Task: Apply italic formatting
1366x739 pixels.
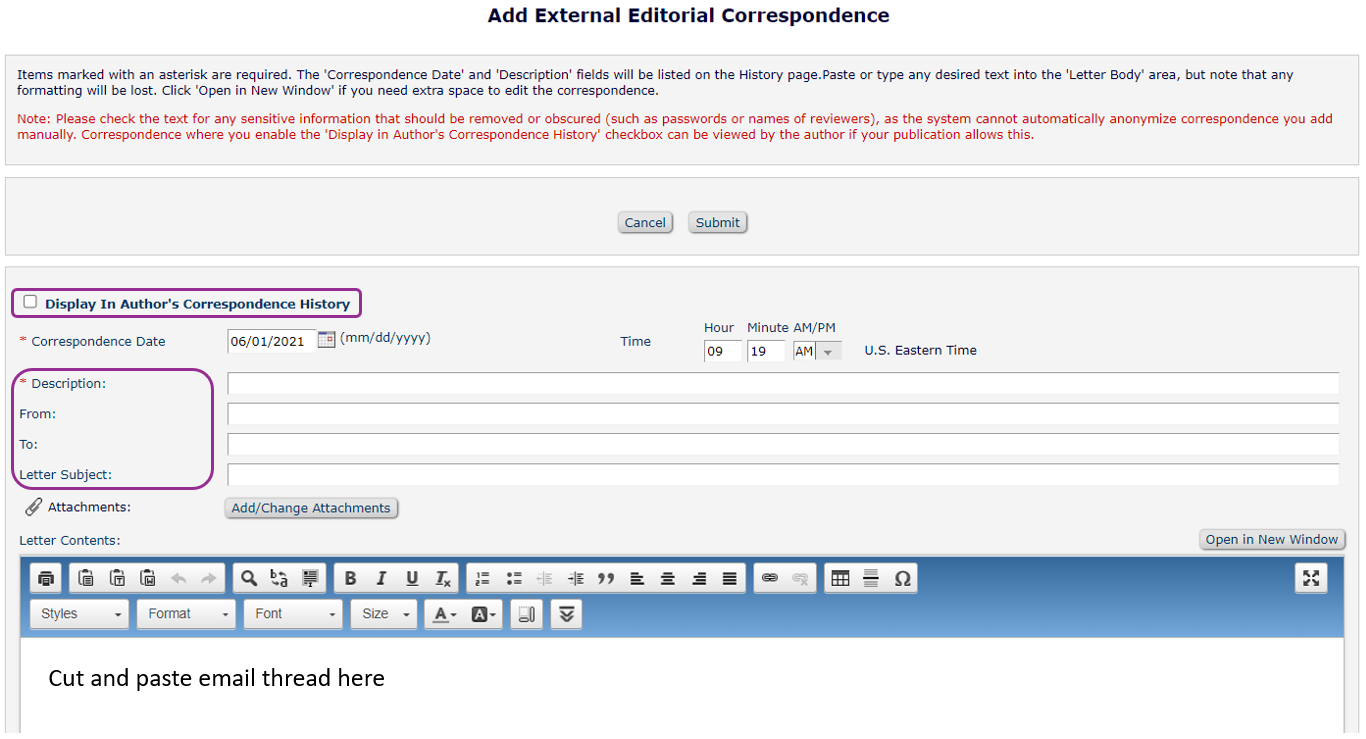Action: click(x=381, y=579)
